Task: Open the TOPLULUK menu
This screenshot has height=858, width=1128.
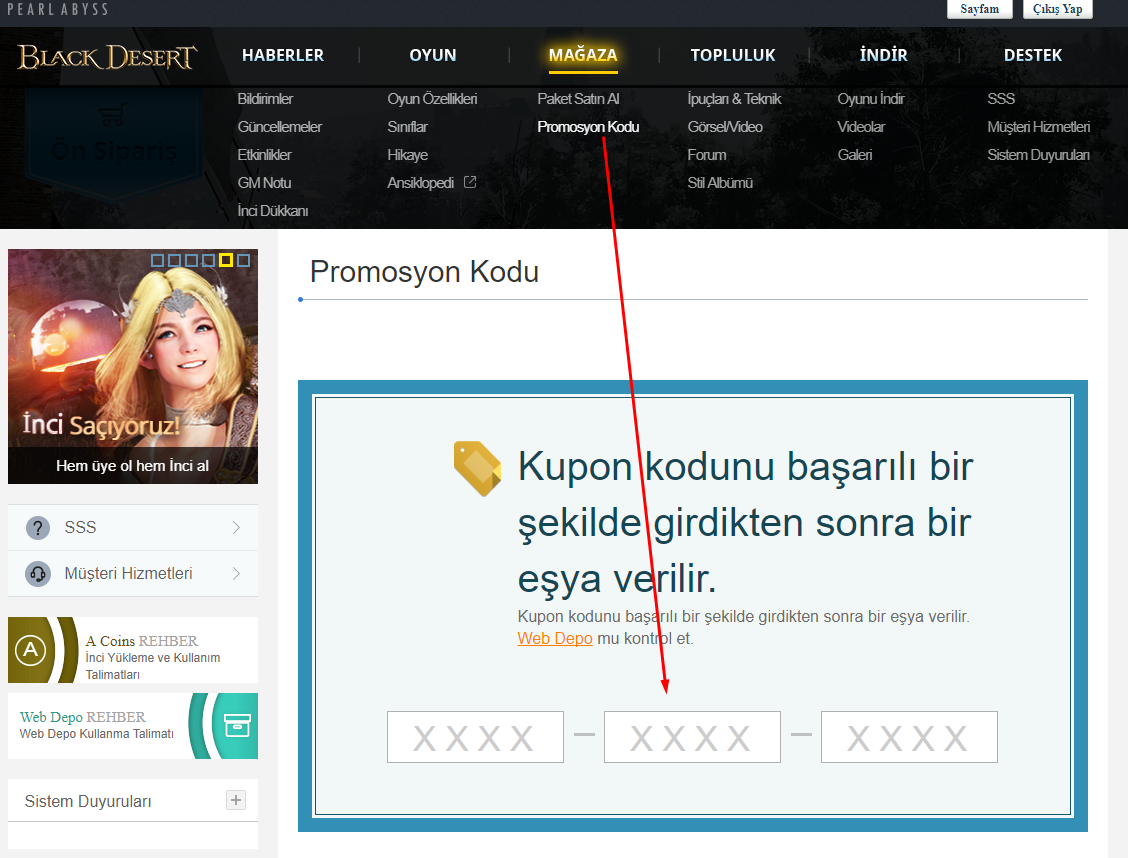Action: coord(733,55)
